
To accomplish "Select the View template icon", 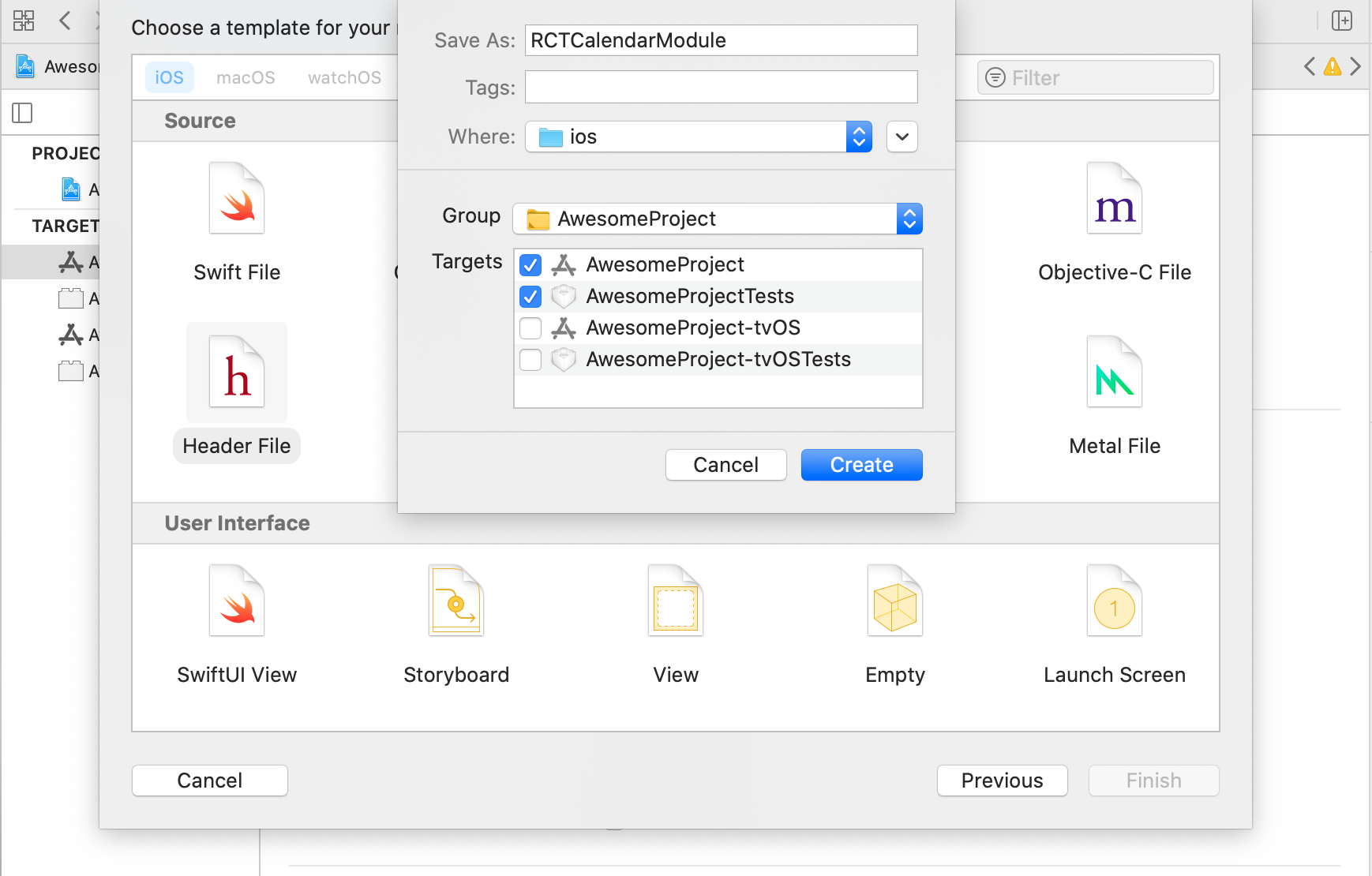I will pos(675,601).
